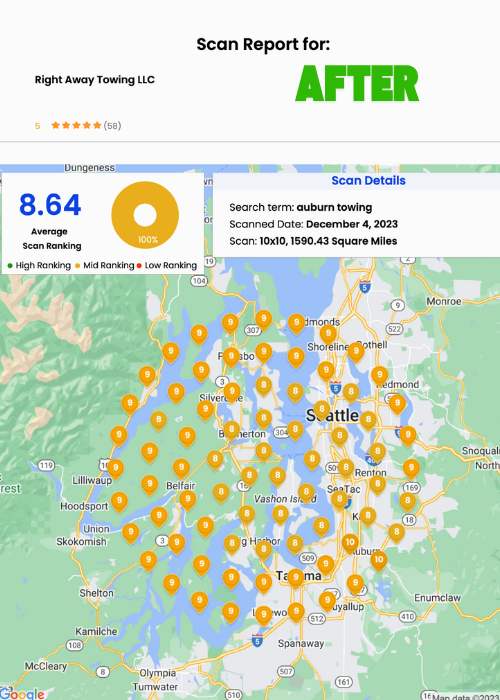Click the five-star rating icons

click(x=76, y=125)
